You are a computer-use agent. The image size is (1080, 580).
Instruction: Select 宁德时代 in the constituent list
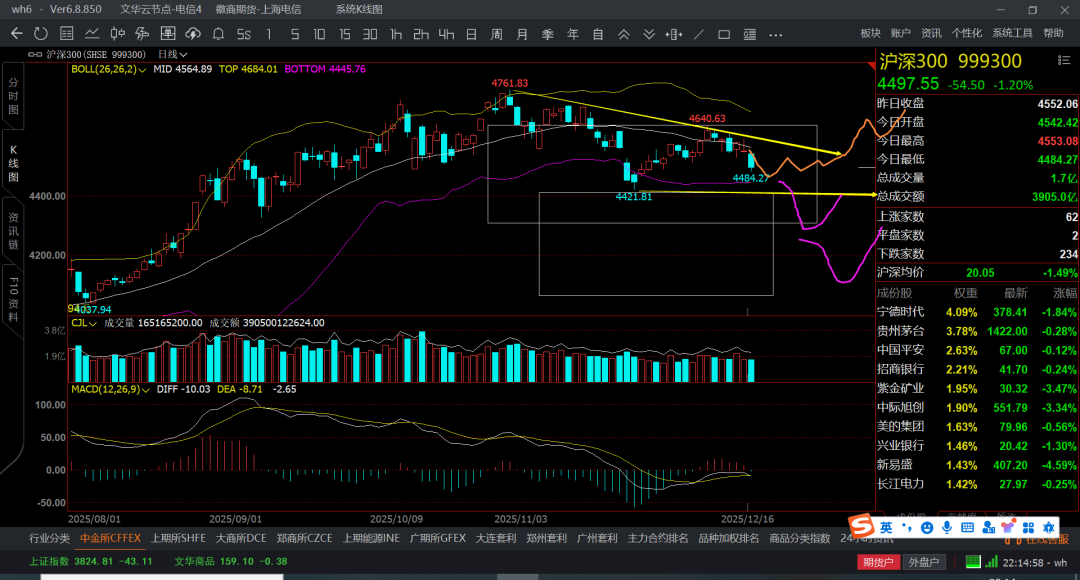point(900,312)
